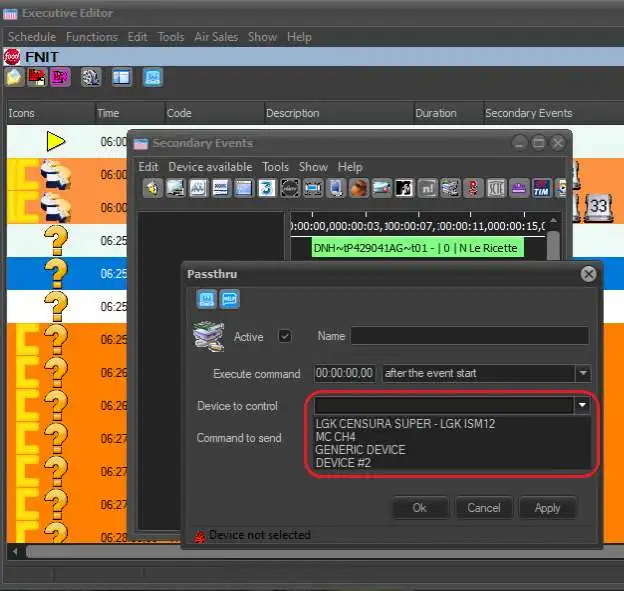Expand the Device to control dropdown arrow
This screenshot has height=591, width=624.
(582, 406)
